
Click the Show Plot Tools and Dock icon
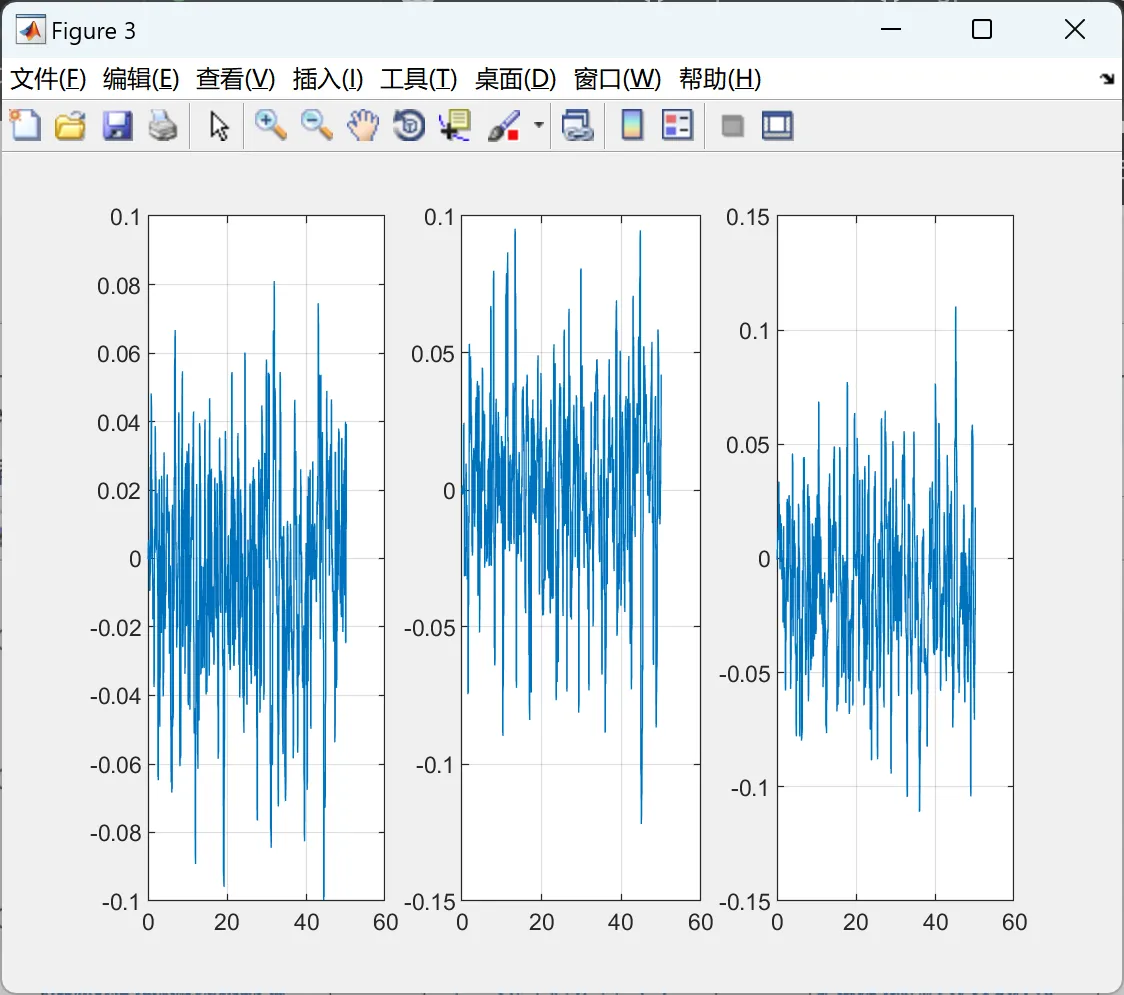click(x=778, y=125)
